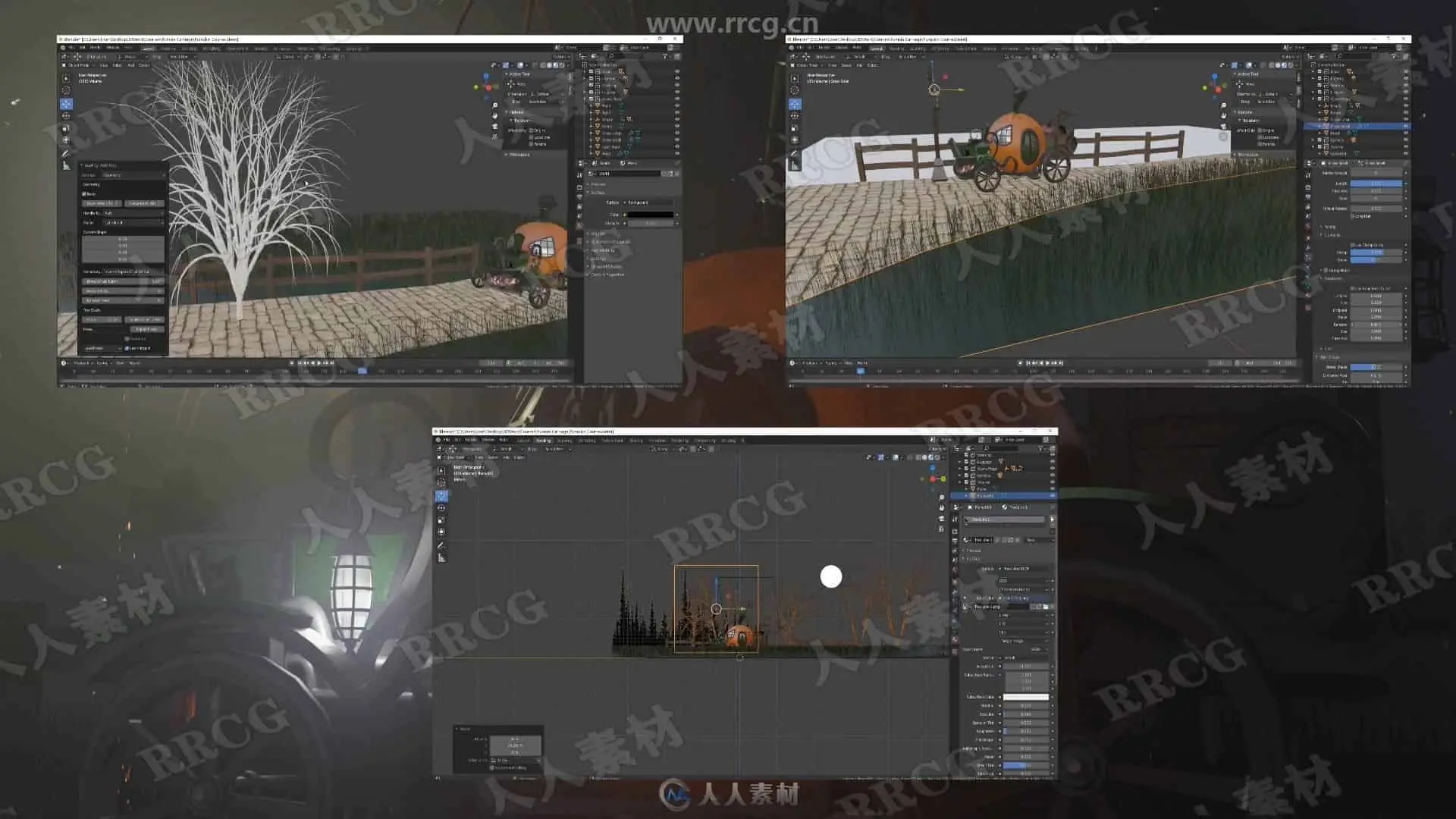Open Object Mode dropdown in bottom Blender window

point(454,457)
